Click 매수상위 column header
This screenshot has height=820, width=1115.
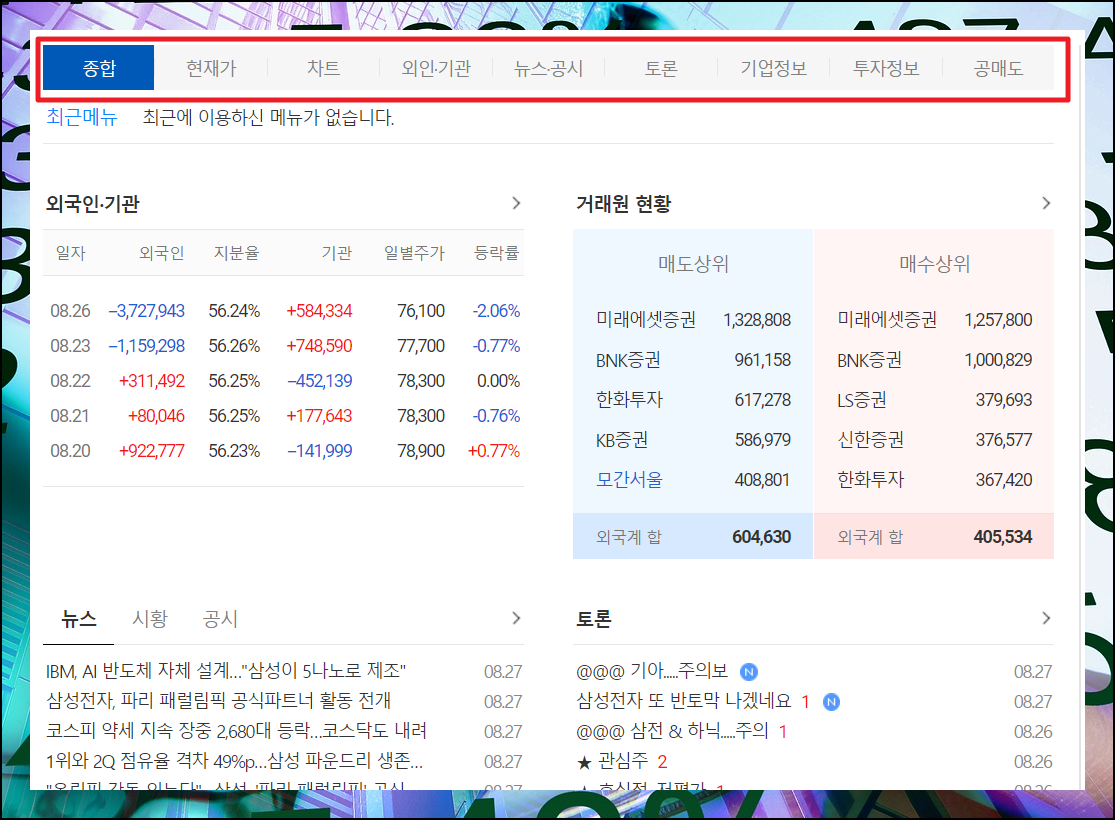(934, 264)
